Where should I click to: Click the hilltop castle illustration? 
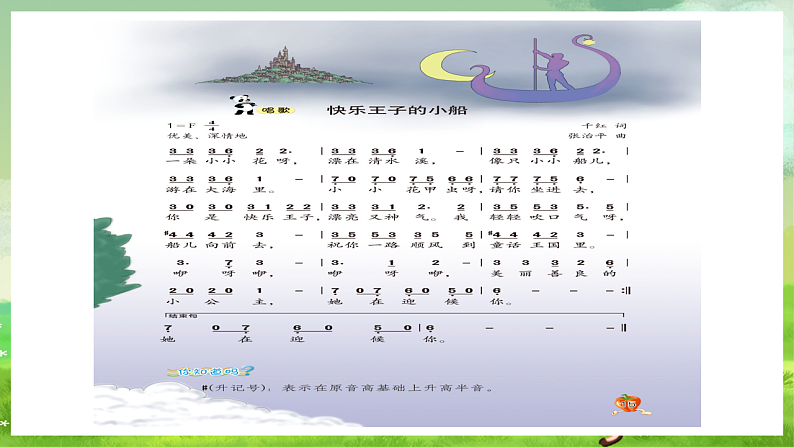pos(284,66)
